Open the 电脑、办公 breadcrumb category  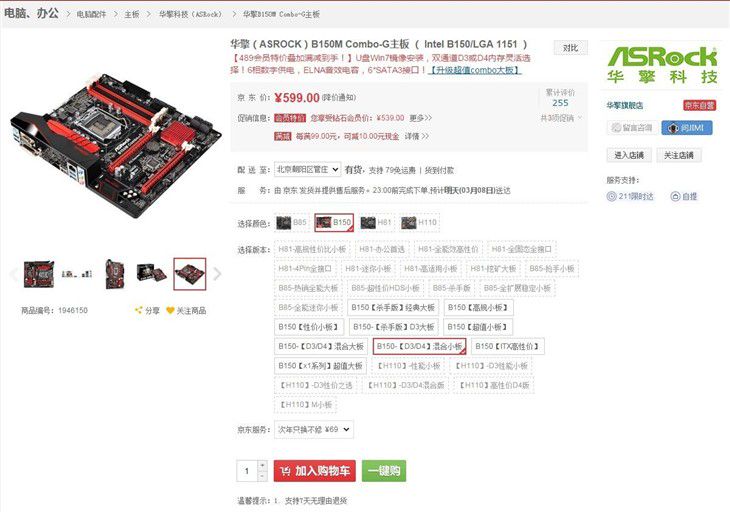pyautogui.click(x=32, y=13)
